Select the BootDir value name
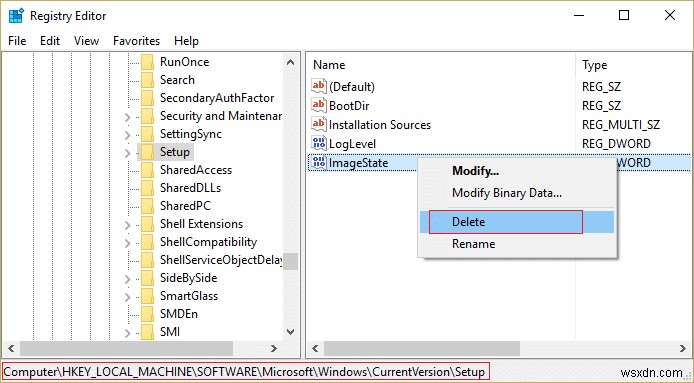Image resolution: width=694 pixels, height=383 pixels. (349, 106)
